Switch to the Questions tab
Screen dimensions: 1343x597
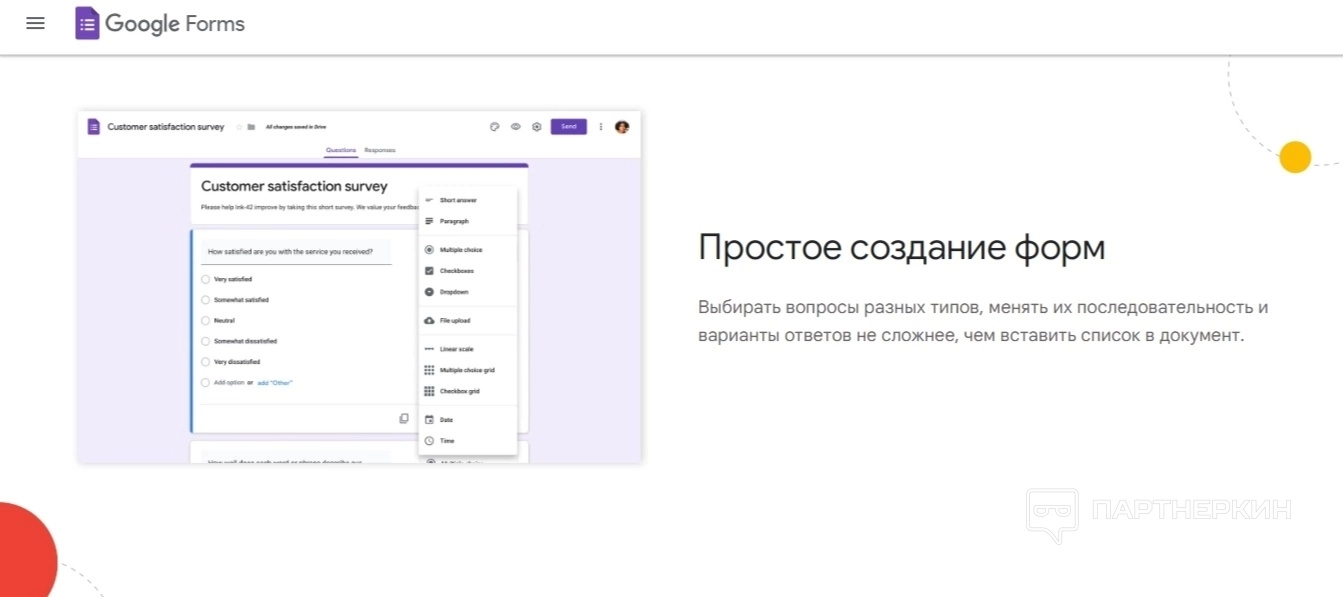(341, 150)
